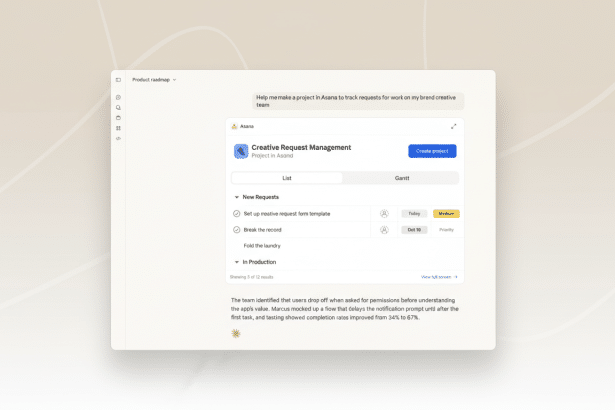Click assignee avatar for Break the record
615x410 pixels.
[x=384, y=230]
